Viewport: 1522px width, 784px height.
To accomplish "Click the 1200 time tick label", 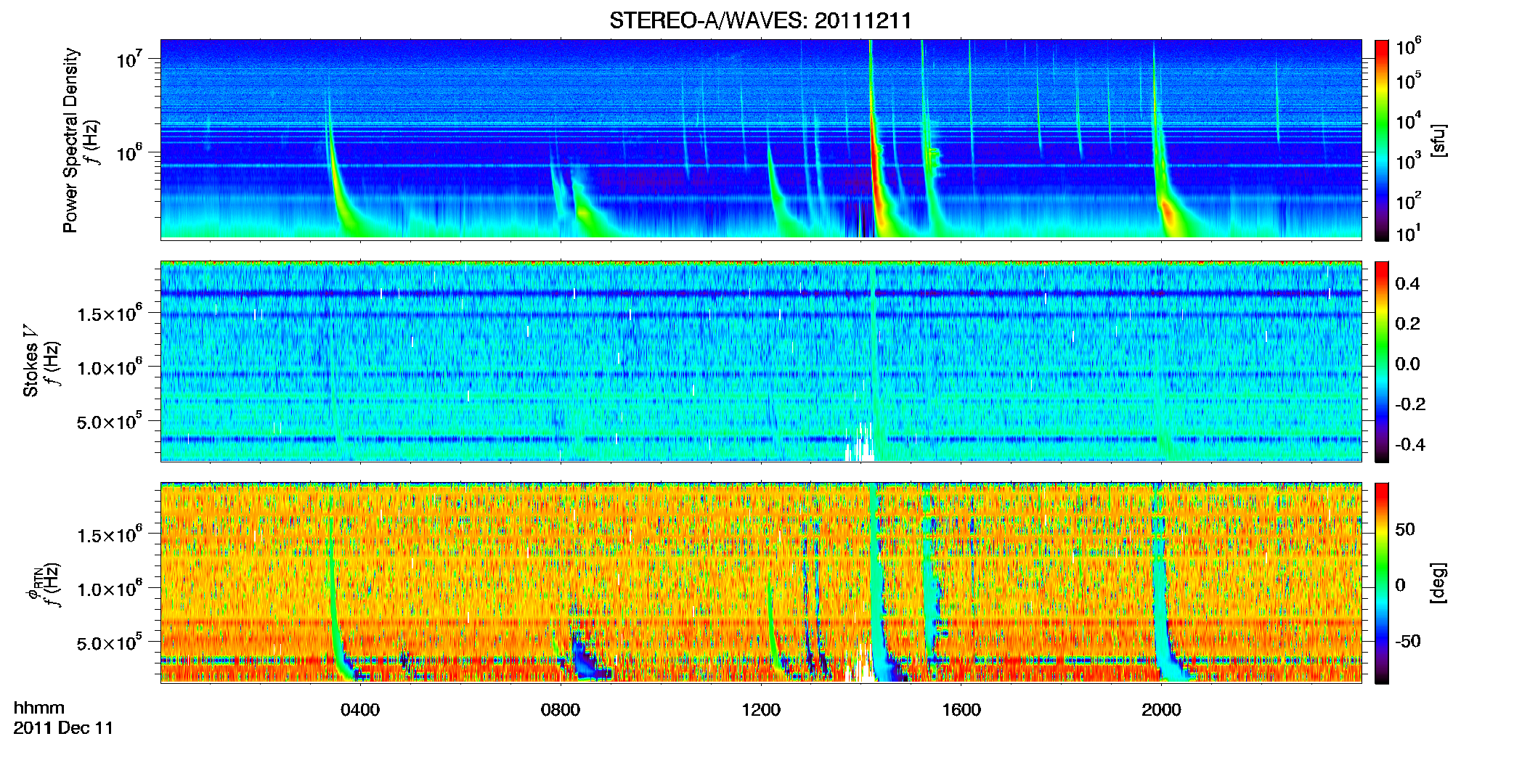I will pos(761,710).
